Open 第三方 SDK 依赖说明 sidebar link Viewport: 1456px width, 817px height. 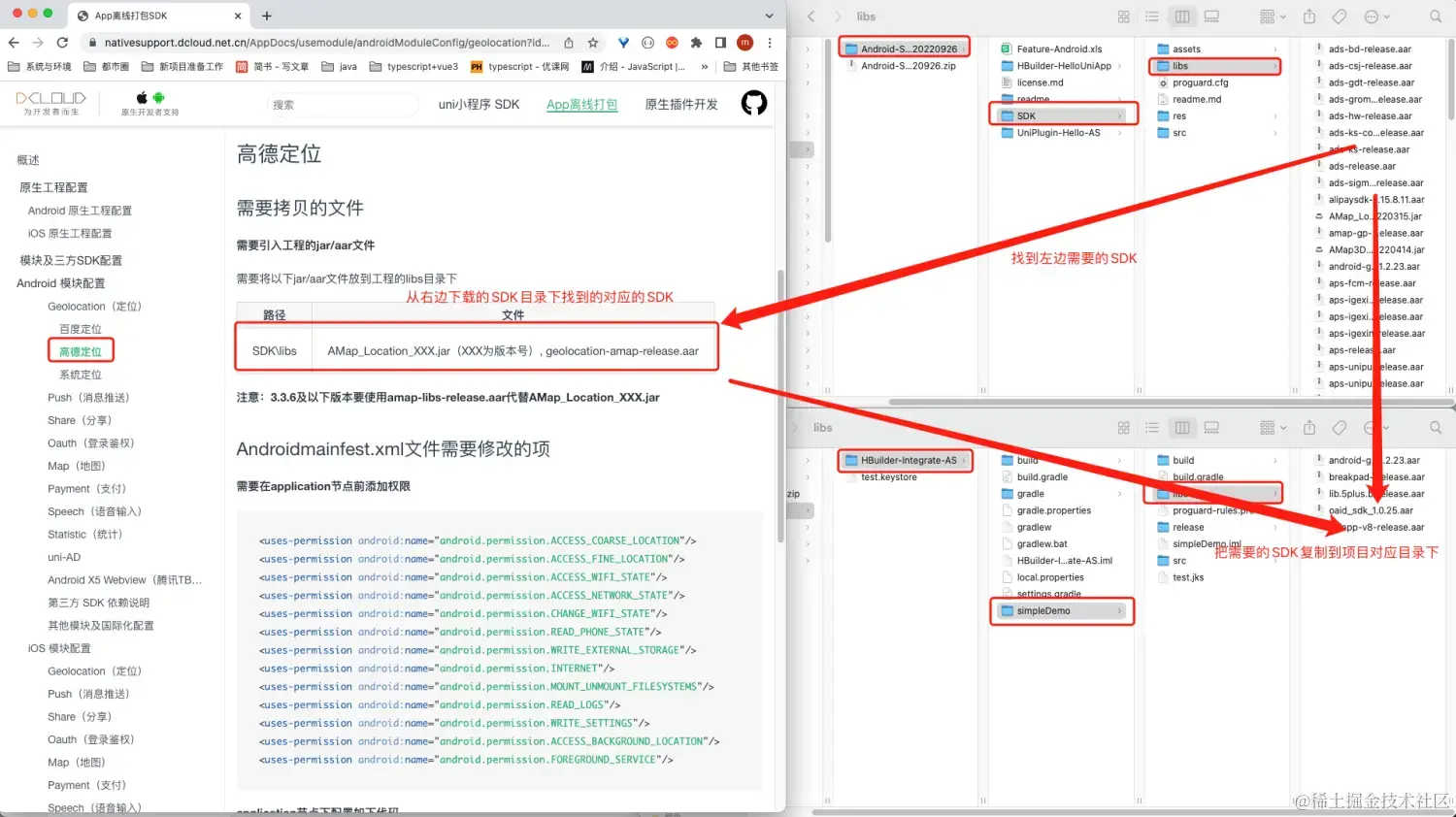point(99,603)
